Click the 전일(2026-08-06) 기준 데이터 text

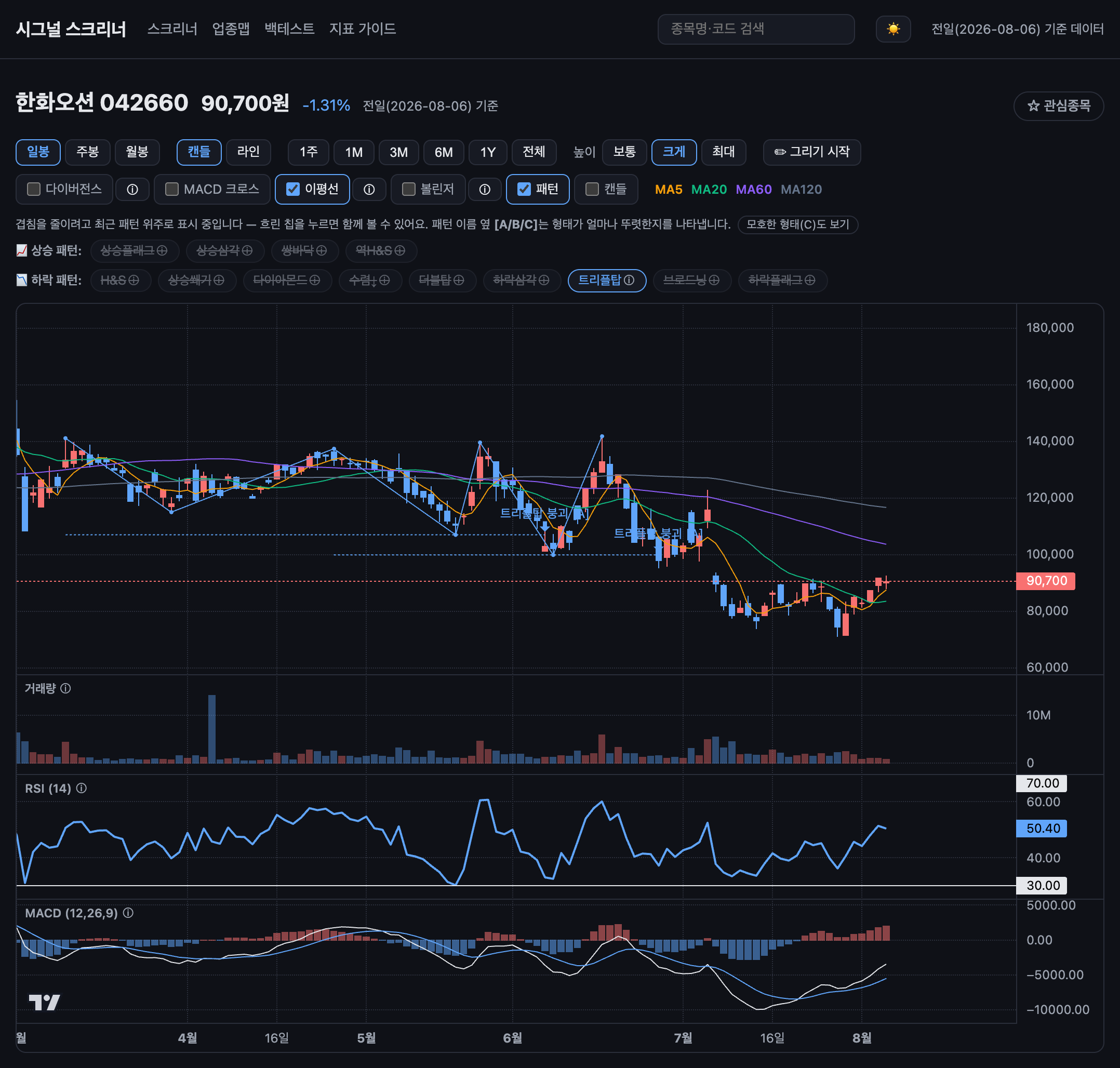(x=1018, y=29)
